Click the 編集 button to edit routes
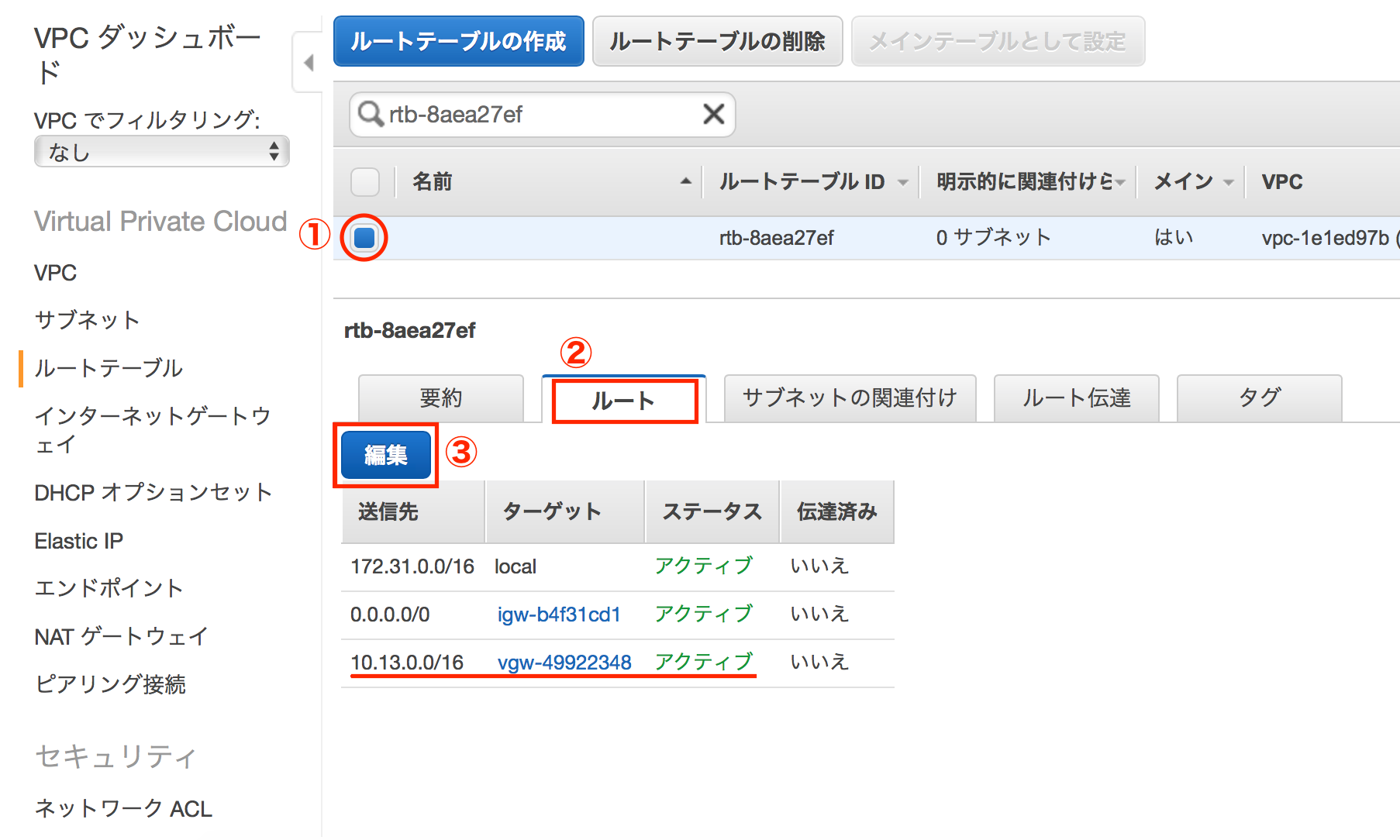This screenshot has height=840, width=1400. click(x=385, y=456)
